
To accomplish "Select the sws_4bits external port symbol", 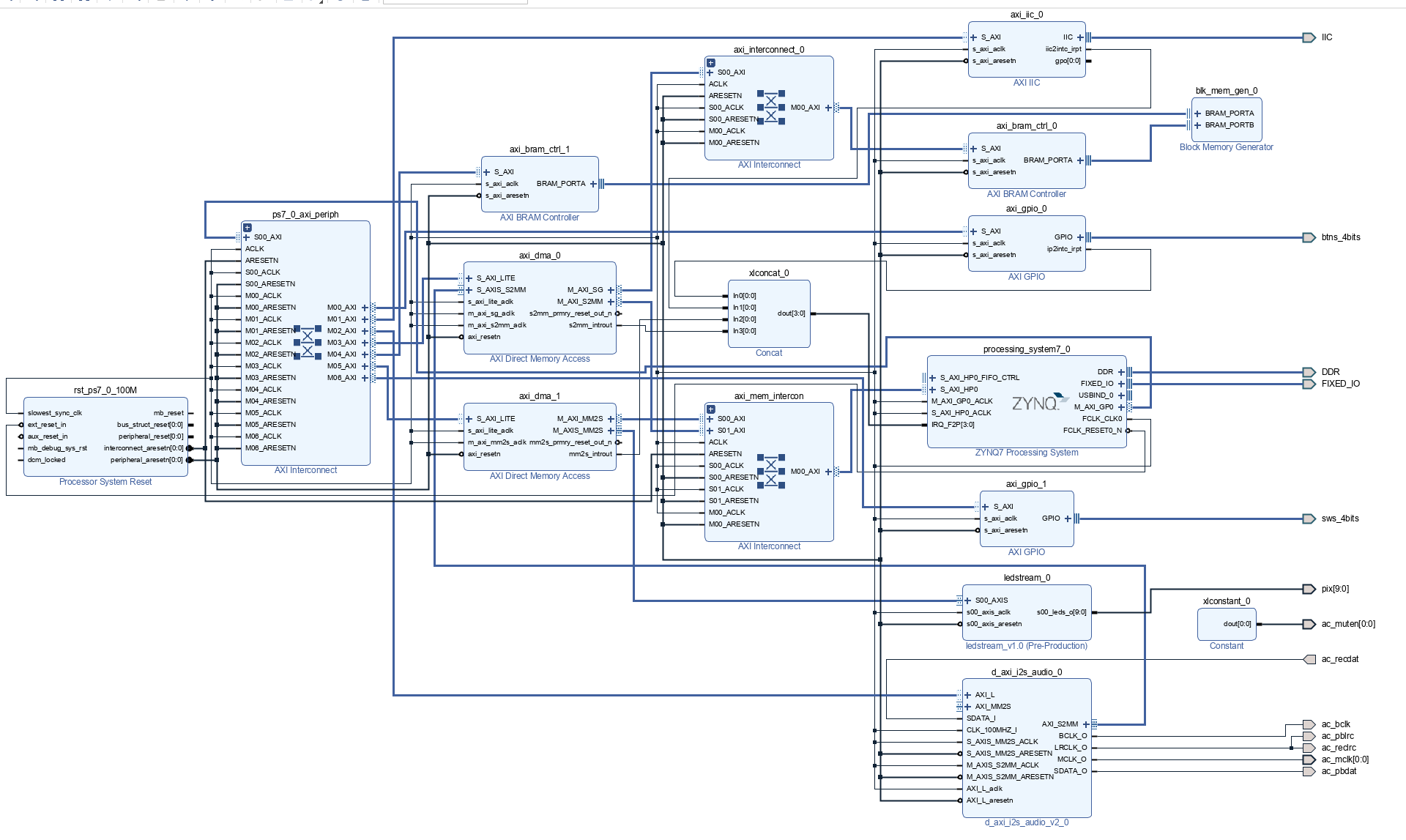I will point(1309,519).
